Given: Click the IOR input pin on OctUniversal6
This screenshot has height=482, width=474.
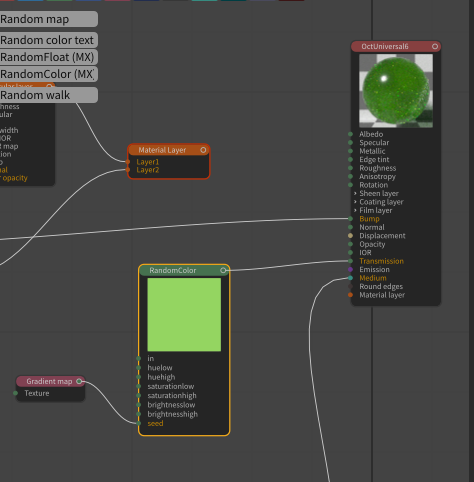Looking at the screenshot, I should pyautogui.click(x=350, y=253).
